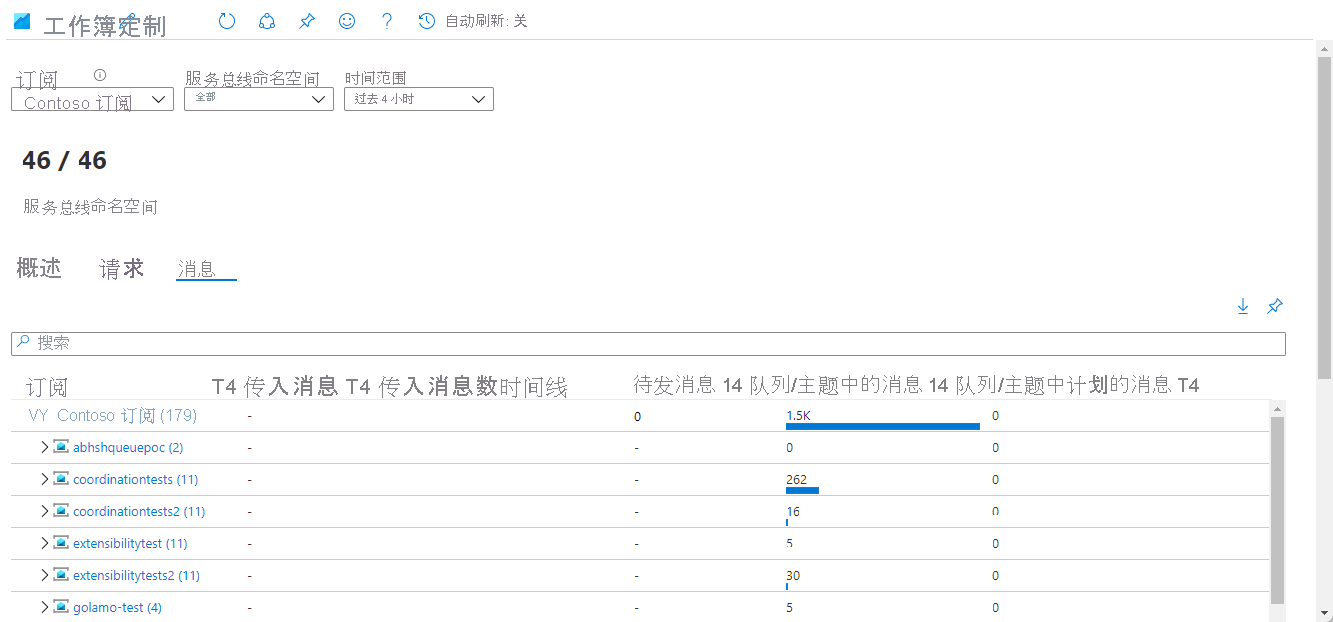
Task: Expand the coordinationtests2 (11) row
Action: click(44, 511)
